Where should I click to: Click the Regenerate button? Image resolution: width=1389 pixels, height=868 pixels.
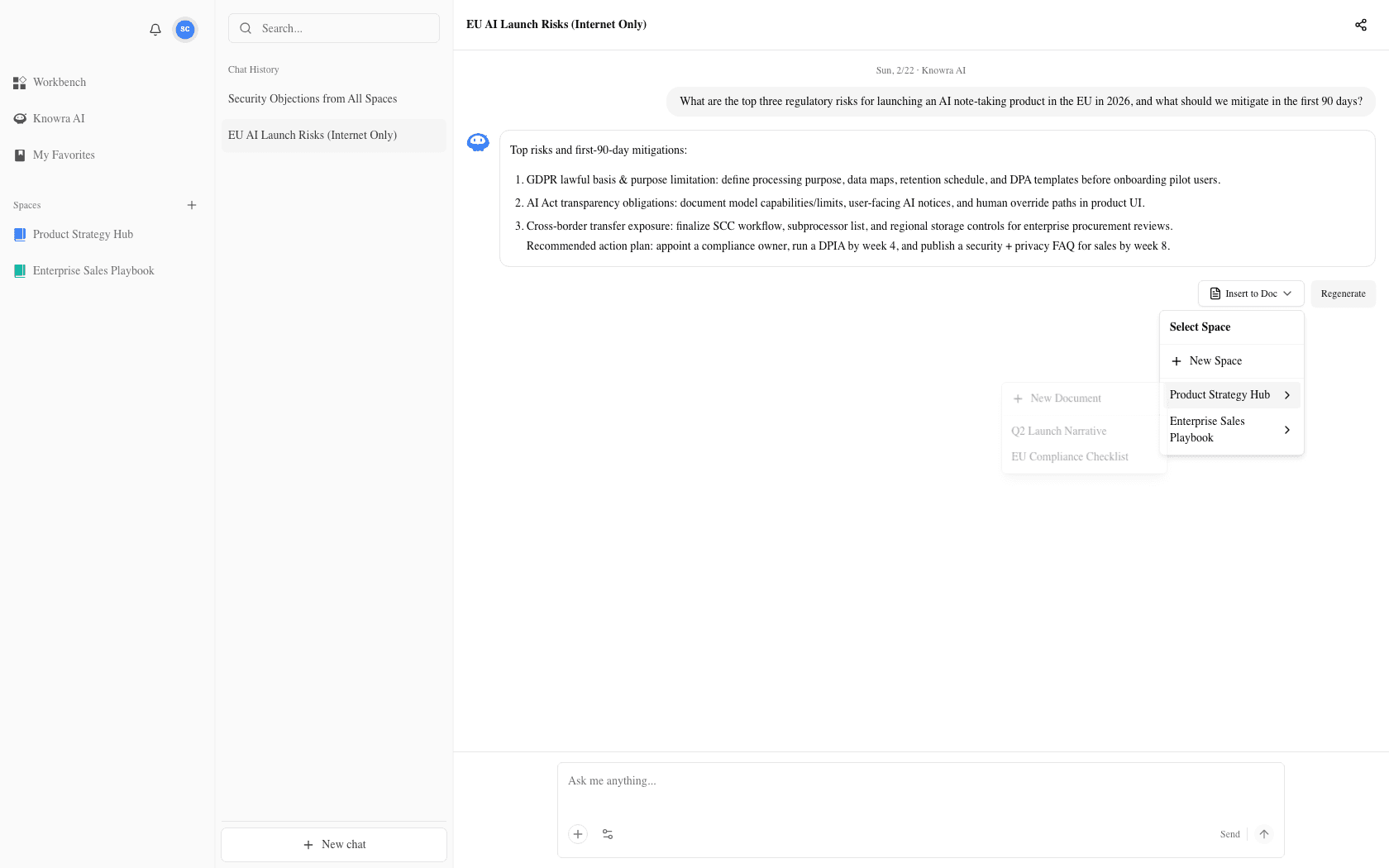coord(1343,293)
